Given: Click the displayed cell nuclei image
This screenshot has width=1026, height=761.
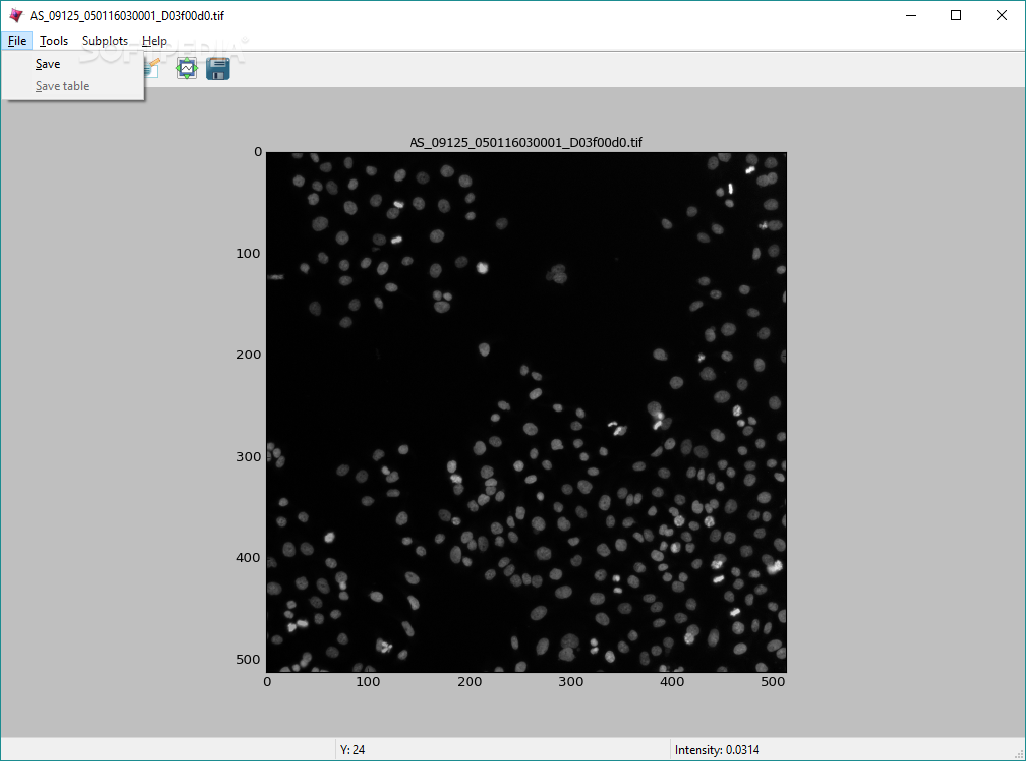Looking at the screenshot, I should (526, 412).
